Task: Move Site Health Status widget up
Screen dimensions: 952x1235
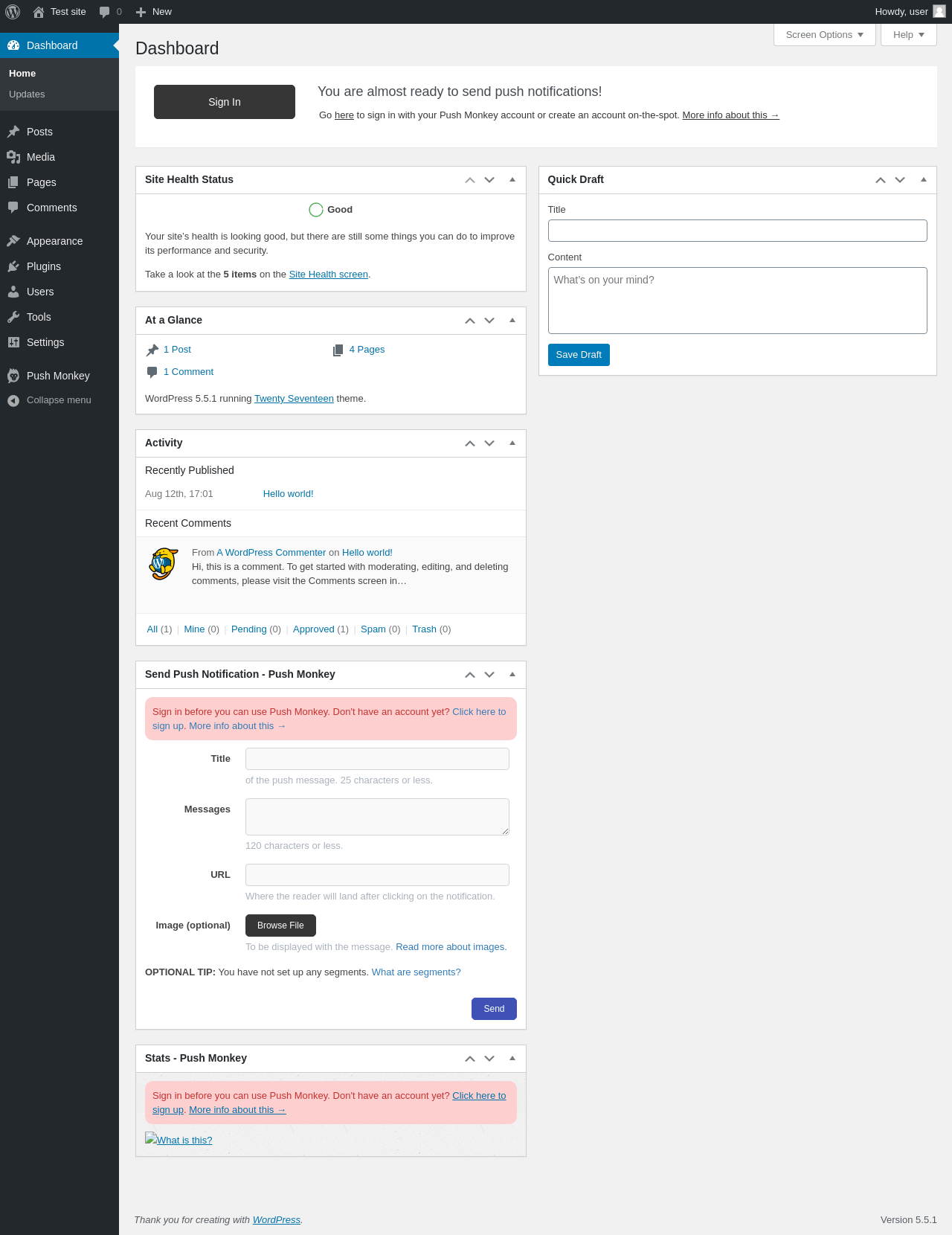Action: (470, 180)
